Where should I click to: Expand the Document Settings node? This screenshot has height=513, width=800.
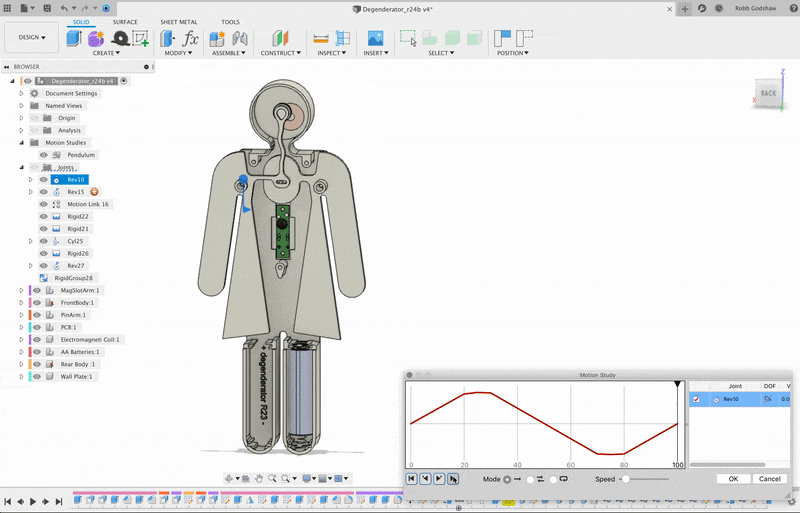21,93
